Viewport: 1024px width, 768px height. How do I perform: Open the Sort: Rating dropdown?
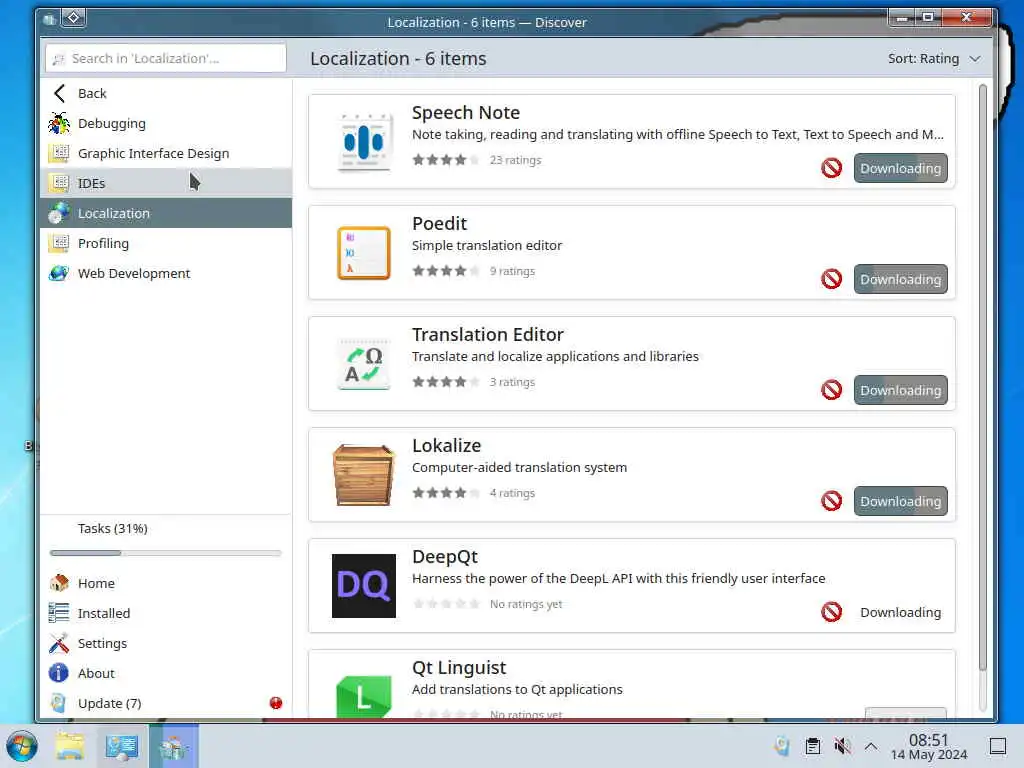tap(934, 58)
